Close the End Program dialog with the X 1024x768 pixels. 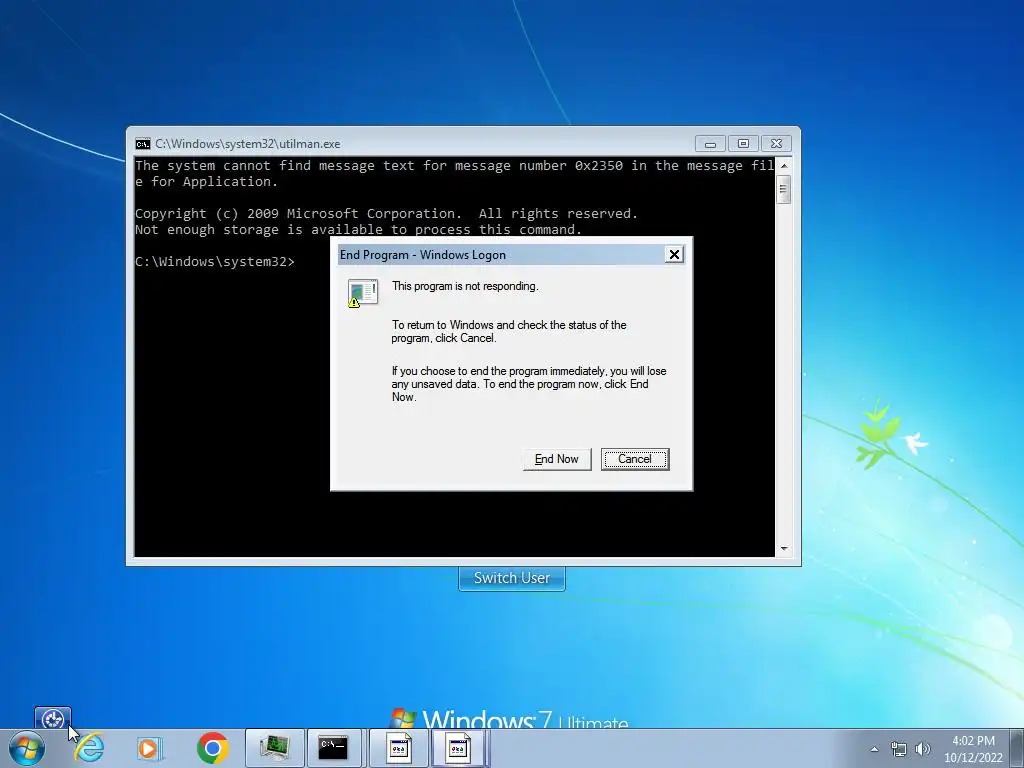674,255
